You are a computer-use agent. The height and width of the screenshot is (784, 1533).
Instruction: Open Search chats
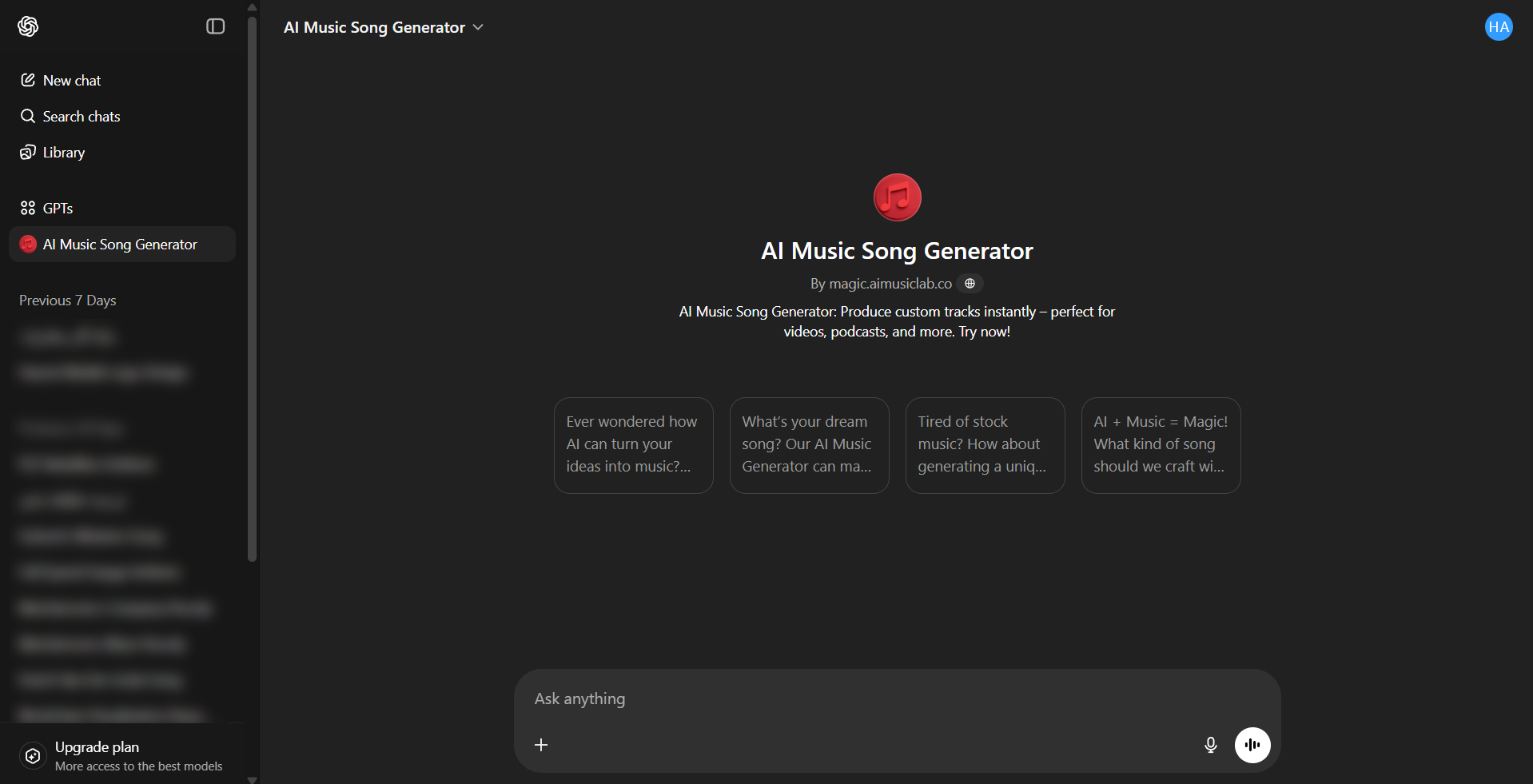coord(122,116)
